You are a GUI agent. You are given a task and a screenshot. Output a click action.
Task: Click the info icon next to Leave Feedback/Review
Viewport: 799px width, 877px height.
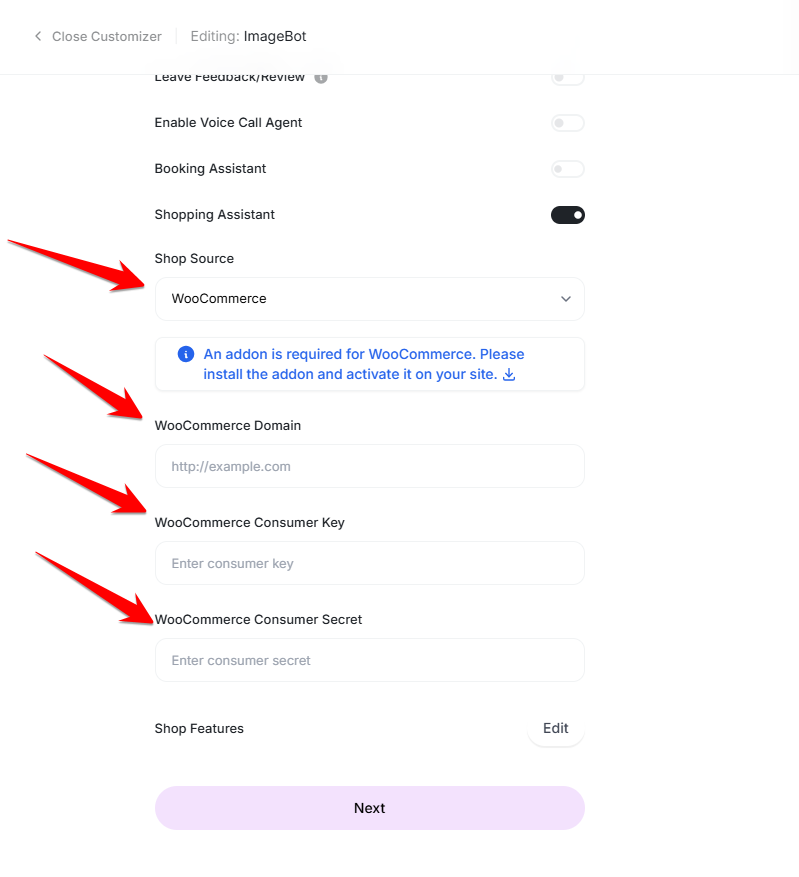coord(321,77)
